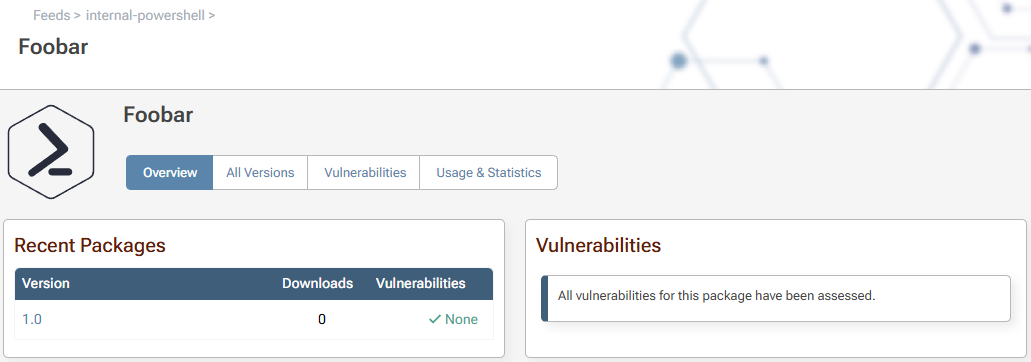Click the green checkmark beside None

coord(435,319)
